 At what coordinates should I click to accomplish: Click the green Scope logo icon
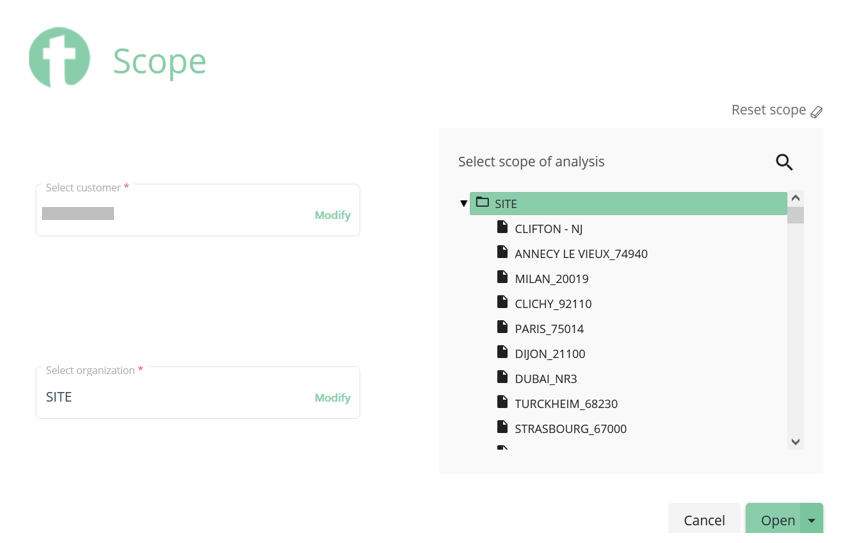pos(60,58)
